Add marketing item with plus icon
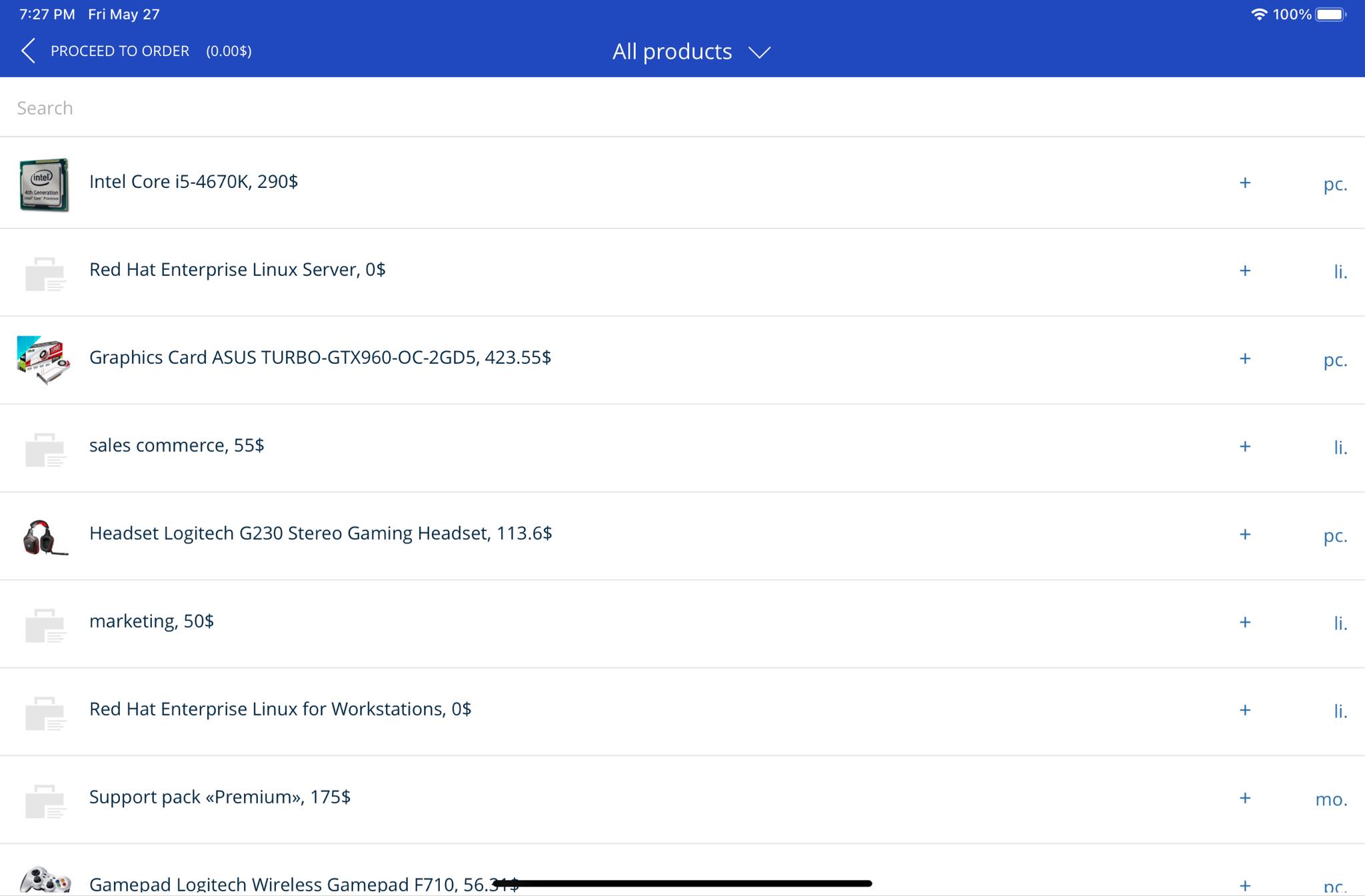The image size is (1365, 896). [x=1244, y=623]
